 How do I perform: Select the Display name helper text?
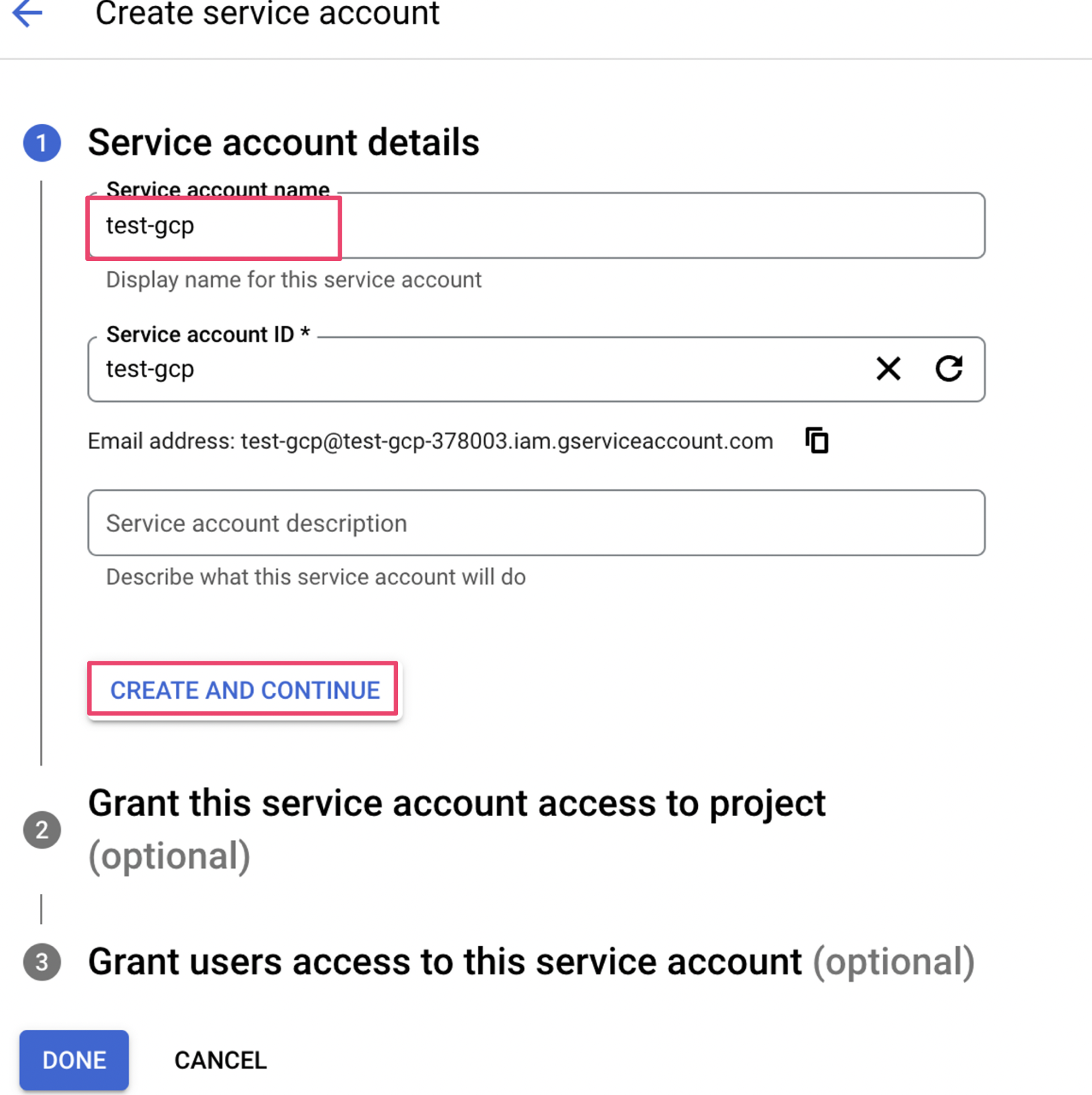tap(294, 280)
